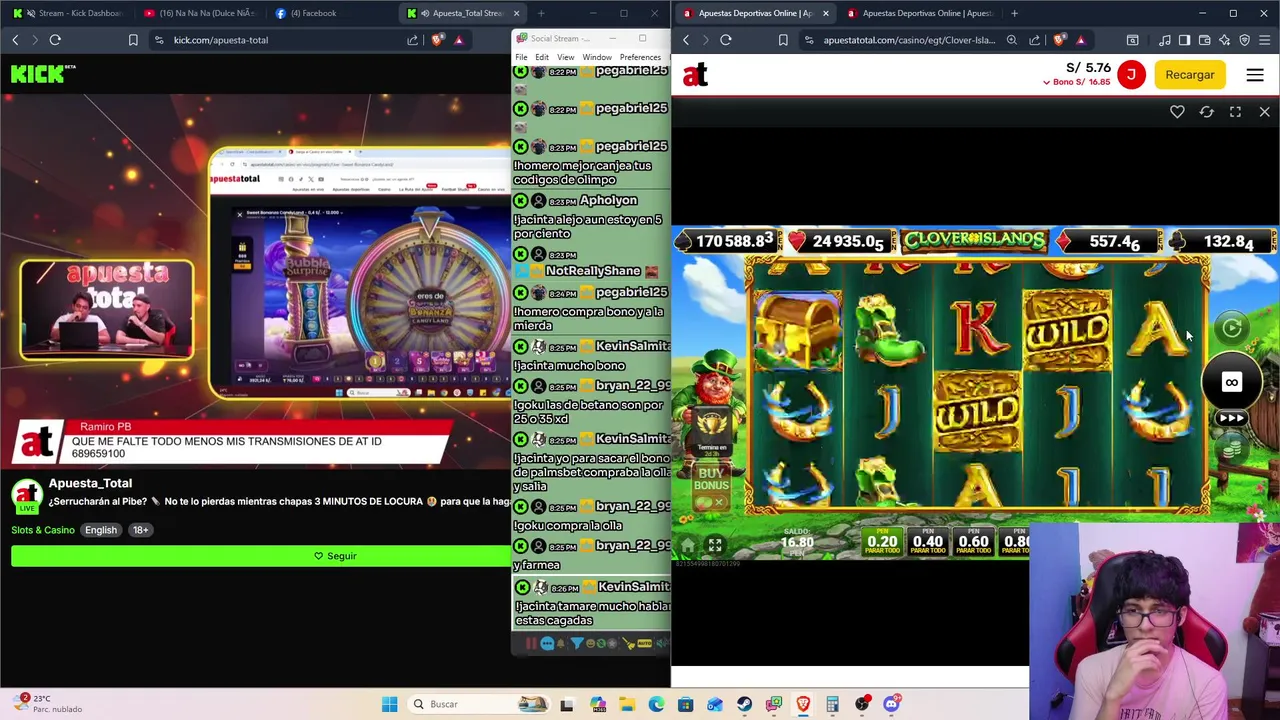1280x720 pixels.
Task: Toggle turbo triple-arrow speed in slot game
Action: click(1231, 418)
